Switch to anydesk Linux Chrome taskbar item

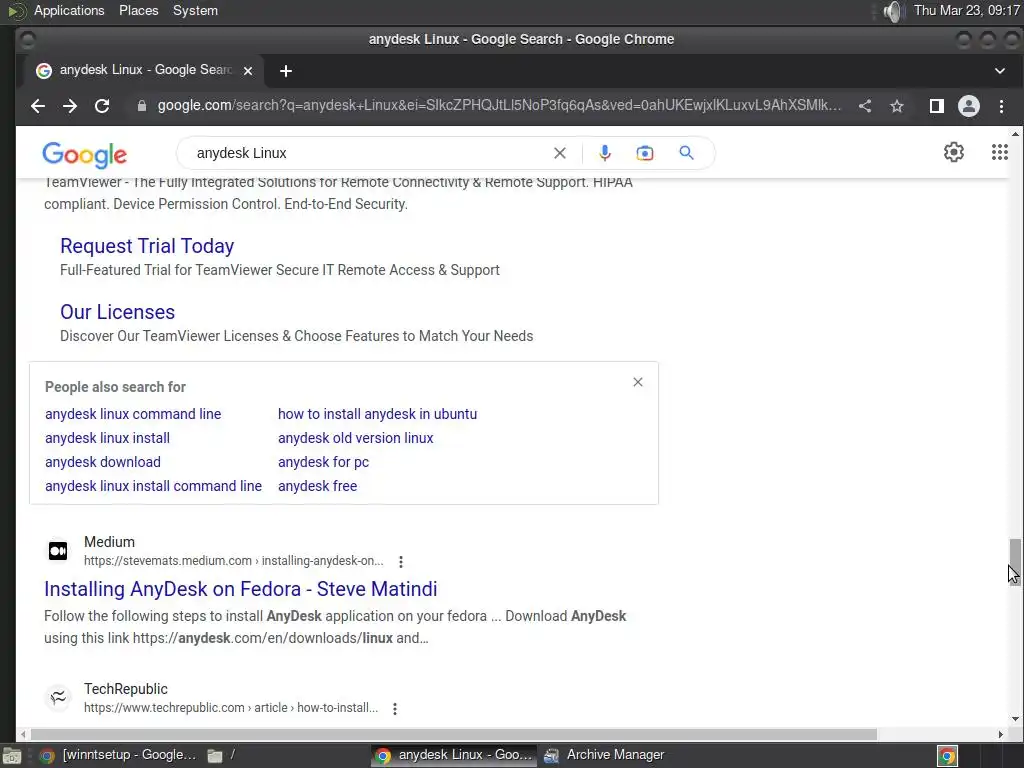455,756
